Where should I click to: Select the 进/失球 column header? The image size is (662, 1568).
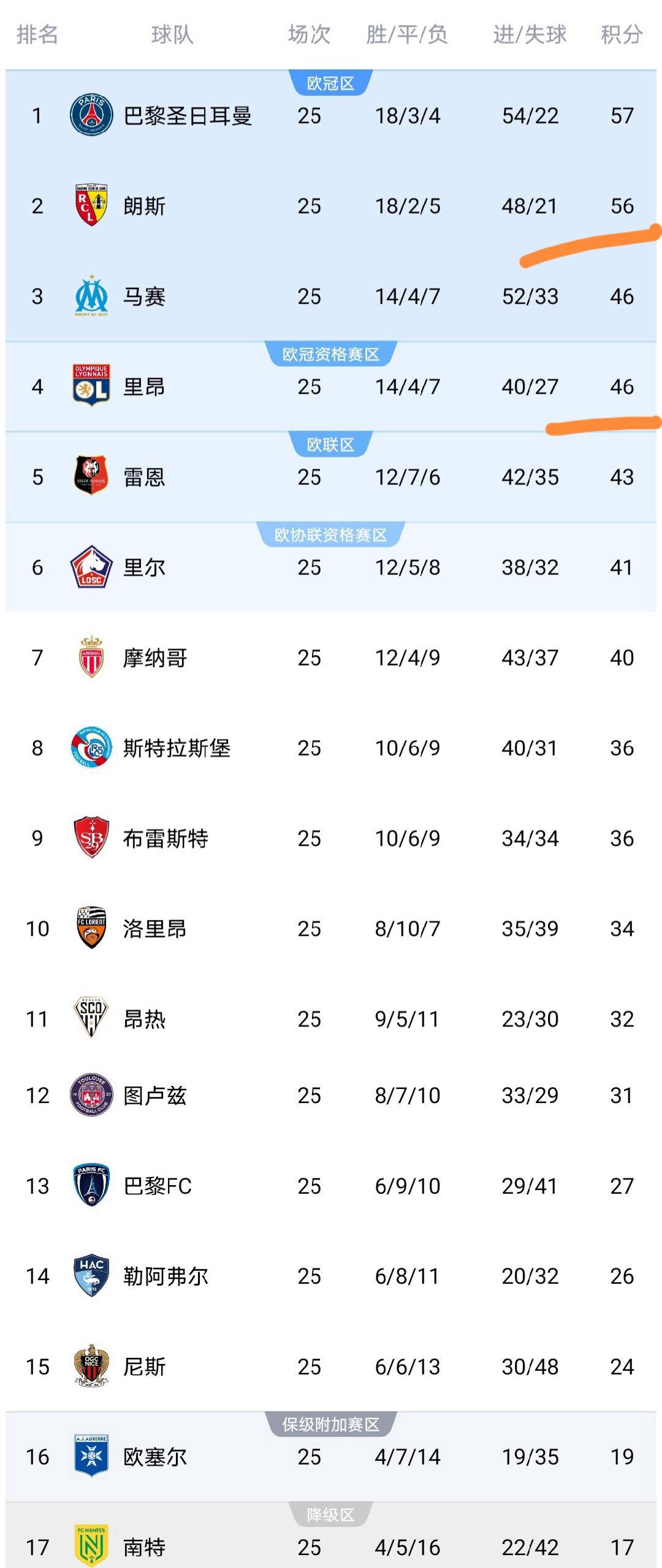(x=530, y=34)
